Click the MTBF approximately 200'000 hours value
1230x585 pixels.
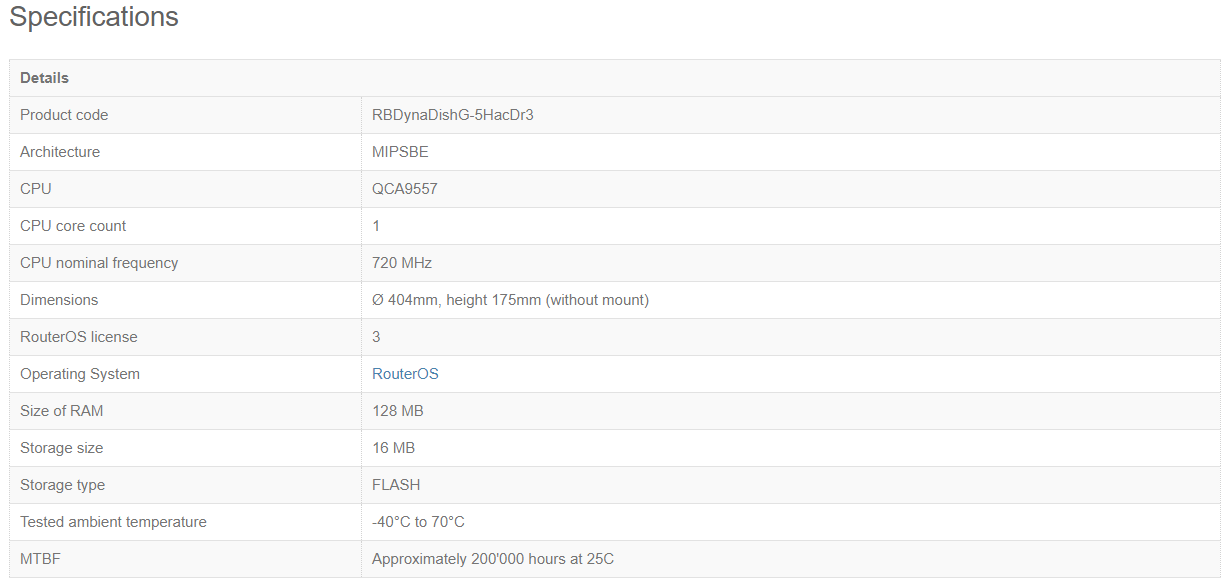click(493, 559)
